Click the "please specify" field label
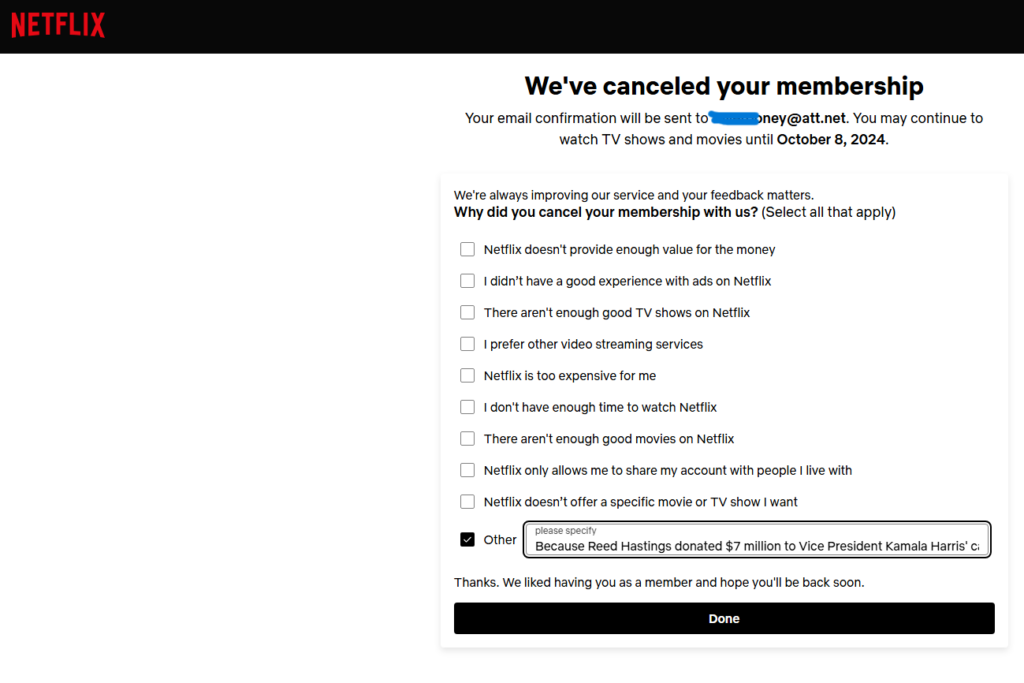1024x683 pixels. tap(565, 530)
